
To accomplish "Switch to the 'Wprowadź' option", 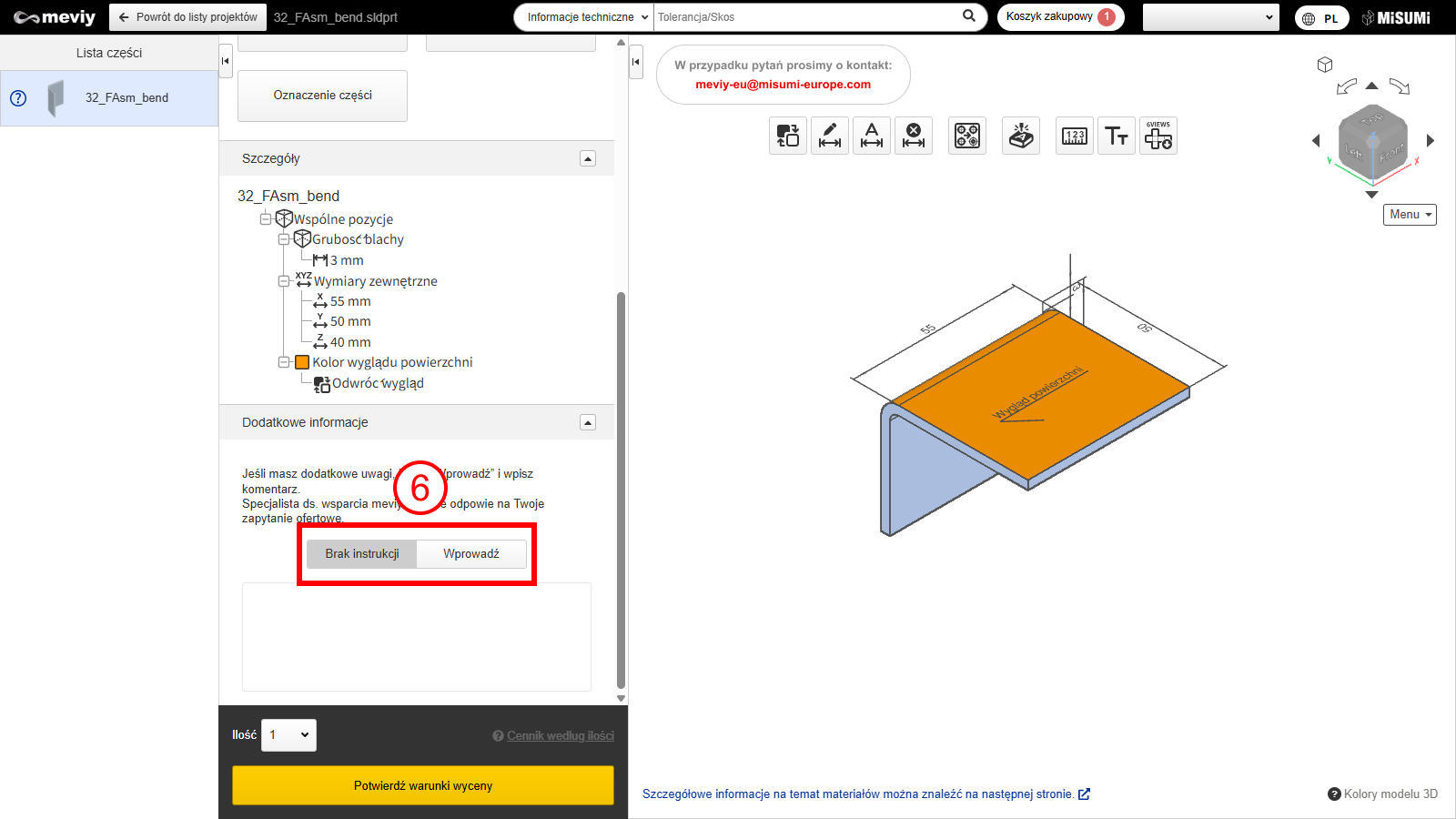I will (471, 553).
